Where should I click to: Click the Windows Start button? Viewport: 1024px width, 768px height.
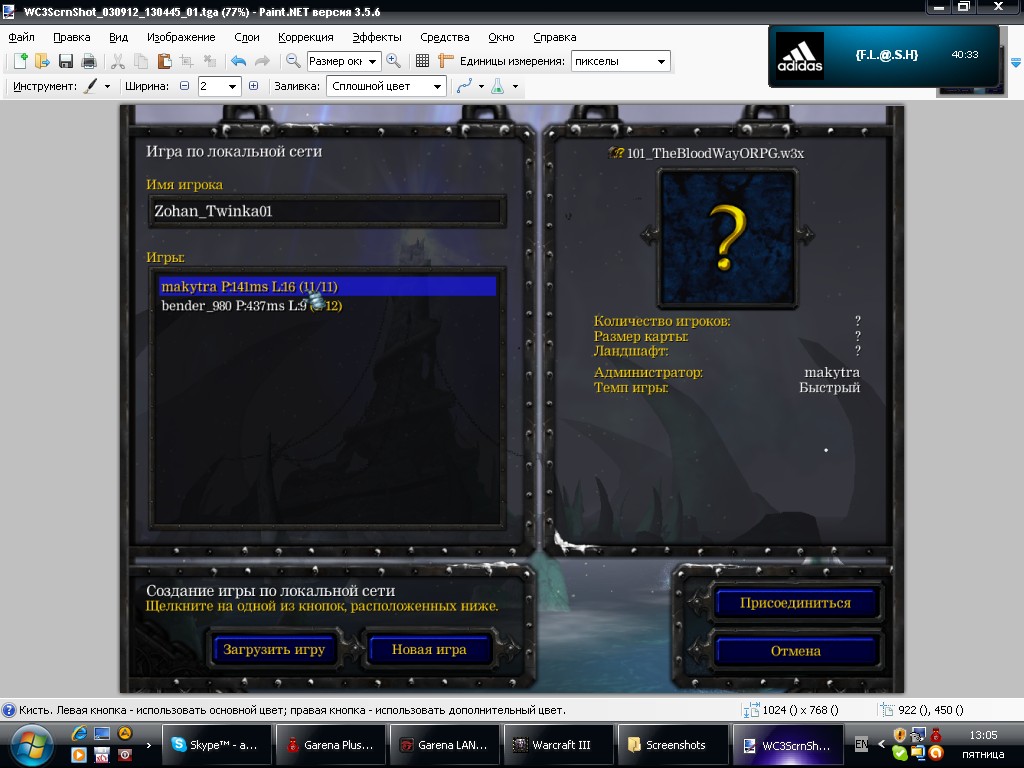coord(31,745)
